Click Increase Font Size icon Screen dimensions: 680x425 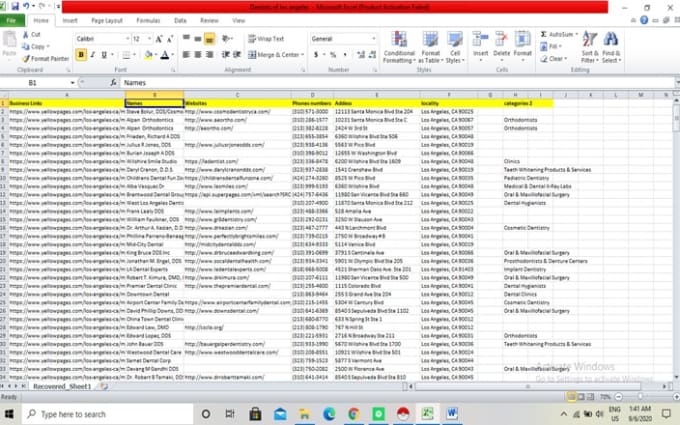(x=159, y=39)
